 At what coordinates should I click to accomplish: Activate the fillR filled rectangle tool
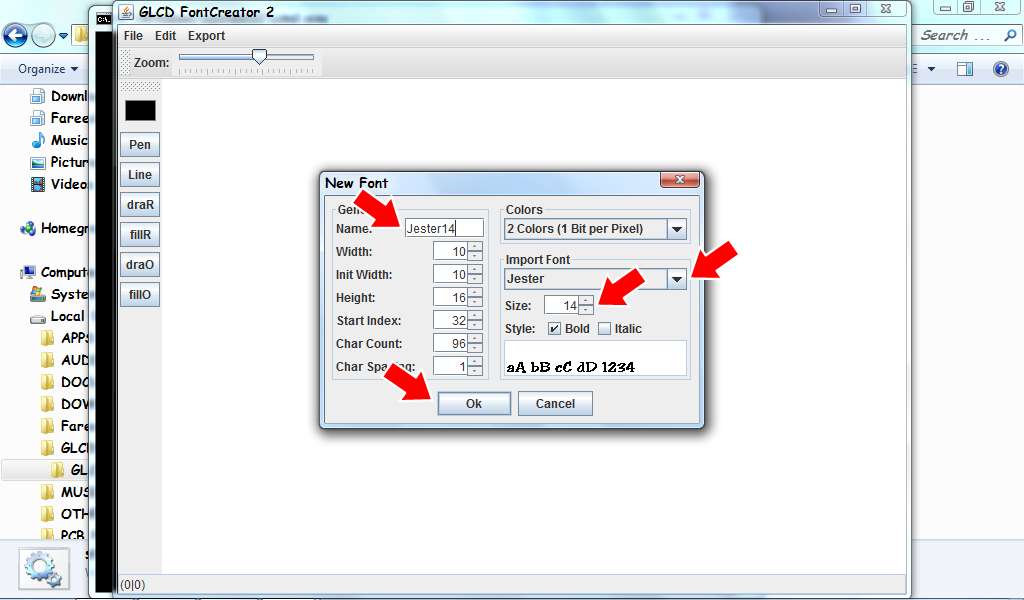point(139,234)
